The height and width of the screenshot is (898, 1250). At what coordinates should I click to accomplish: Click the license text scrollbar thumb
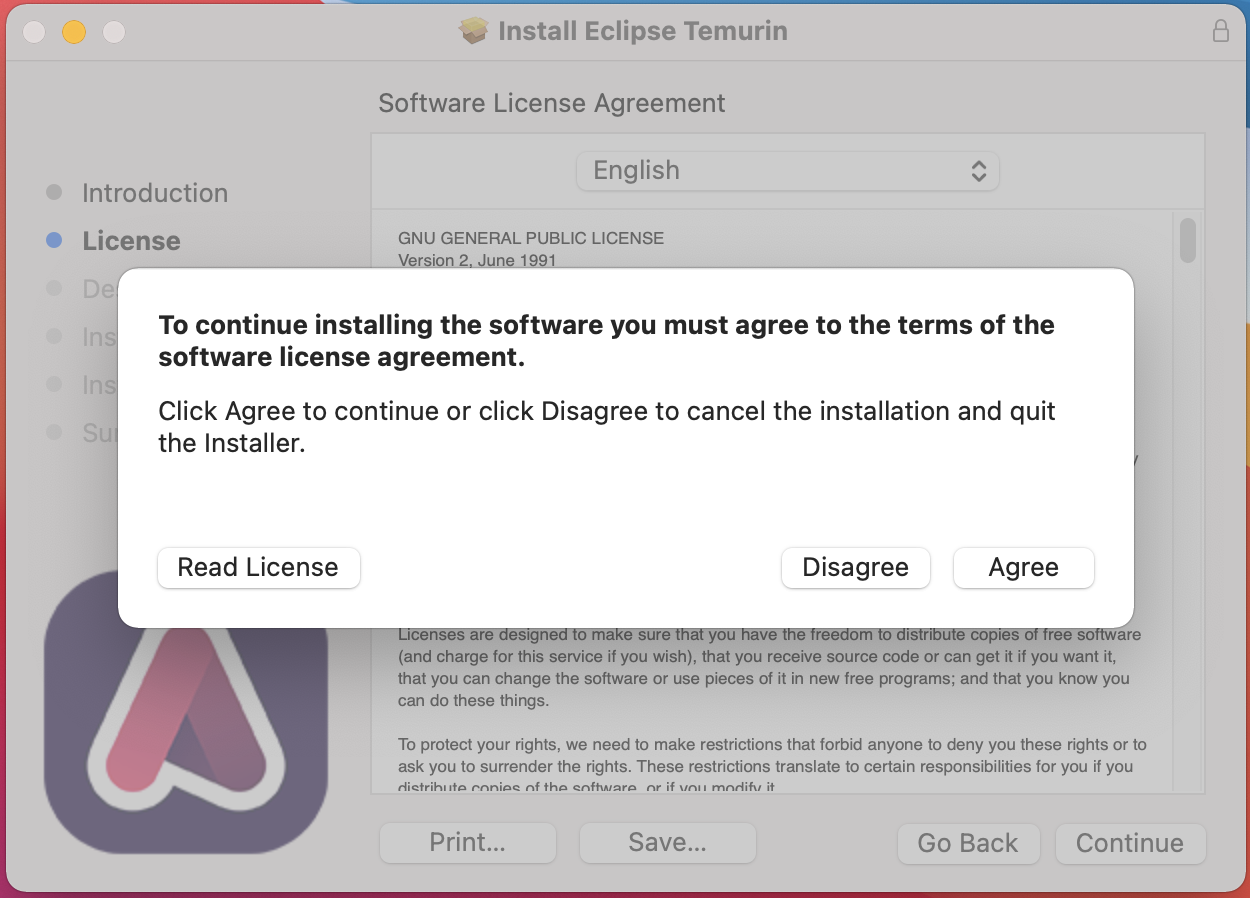tap(1188, 240)
